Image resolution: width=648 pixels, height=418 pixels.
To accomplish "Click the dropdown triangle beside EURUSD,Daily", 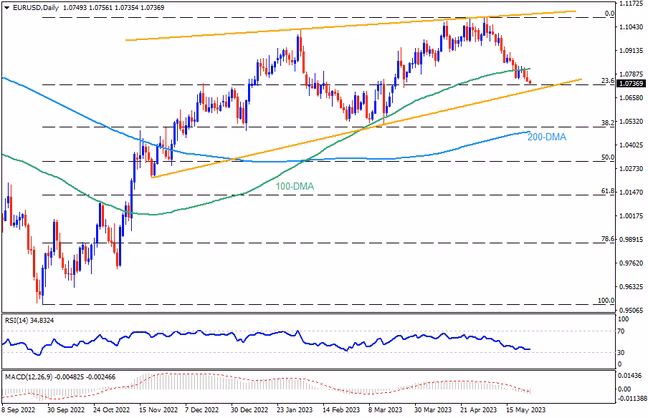I will (x=7, y=7).
